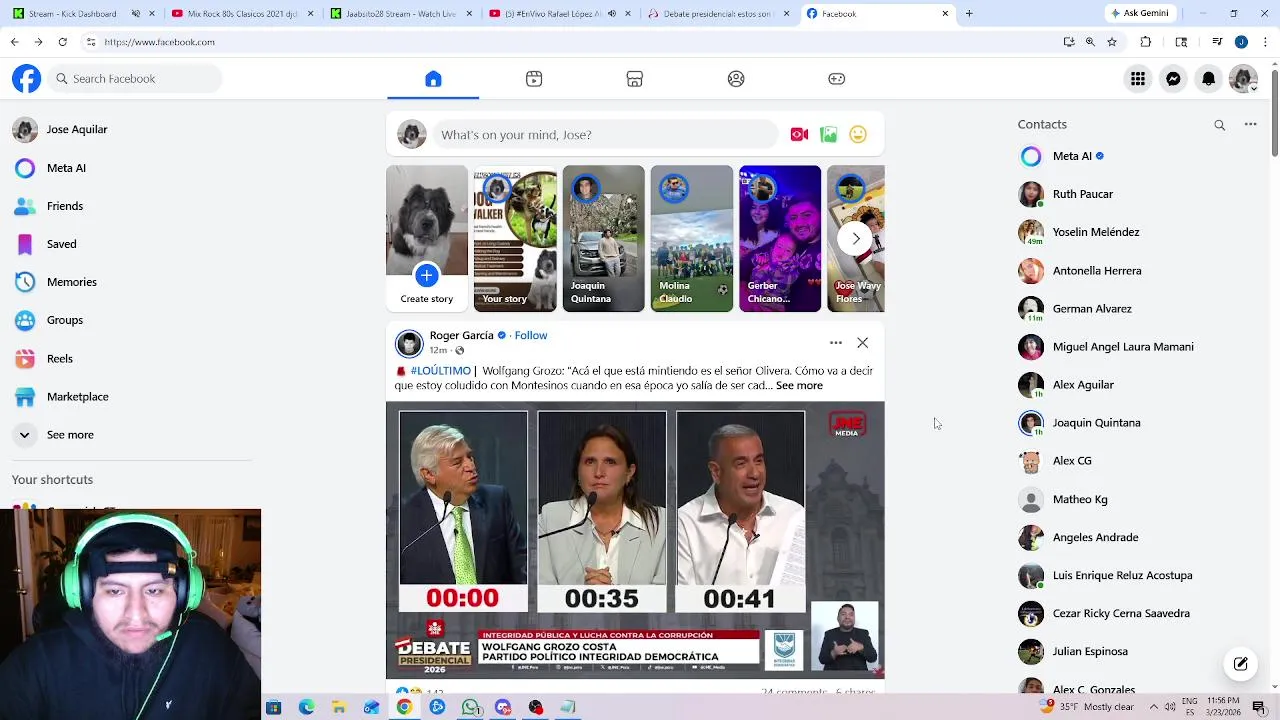
Task: Open the account profile picture menu
Action: [1243, 79]
